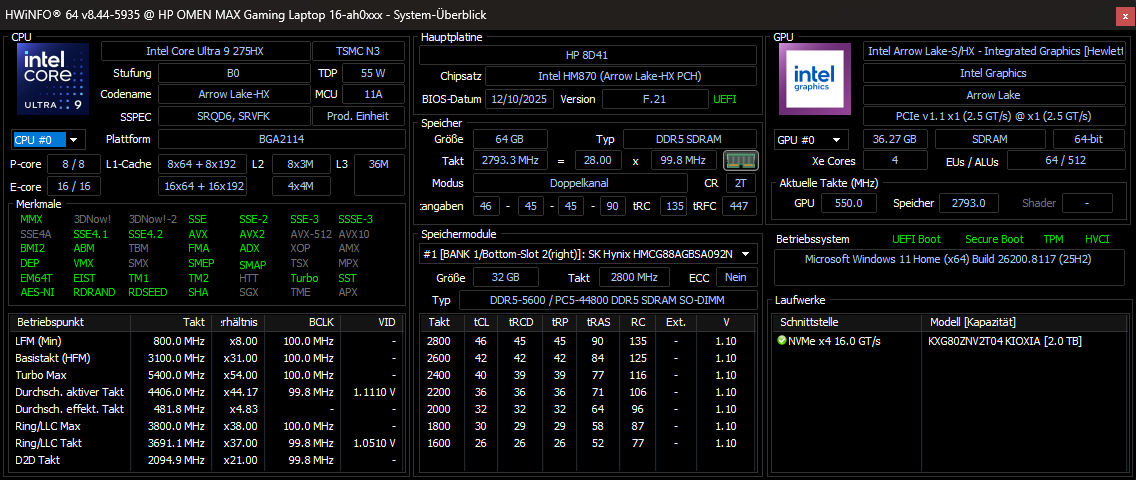Click the Intel Core Ultra 9 275HX name field
This screenshot has height=480, width=1136.
(205, 51)
